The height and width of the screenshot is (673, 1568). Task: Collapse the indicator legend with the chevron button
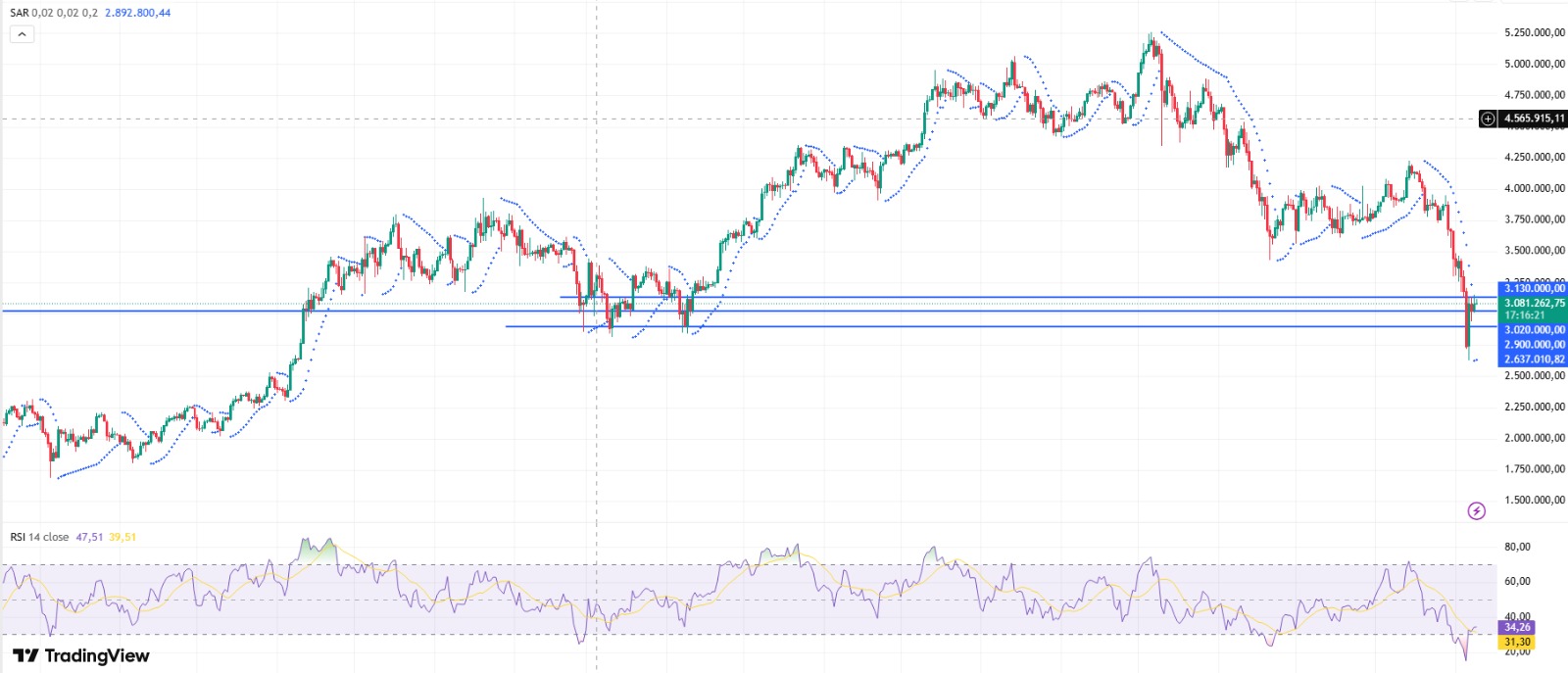pos(22,34)
